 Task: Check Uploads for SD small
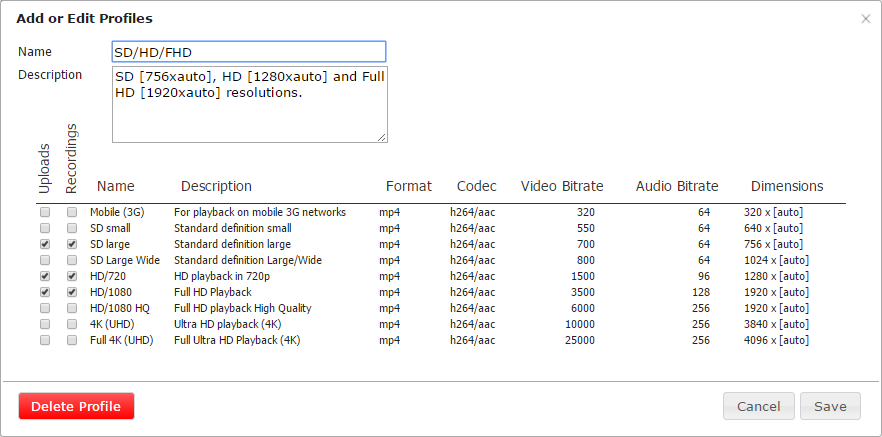point(45,228)
